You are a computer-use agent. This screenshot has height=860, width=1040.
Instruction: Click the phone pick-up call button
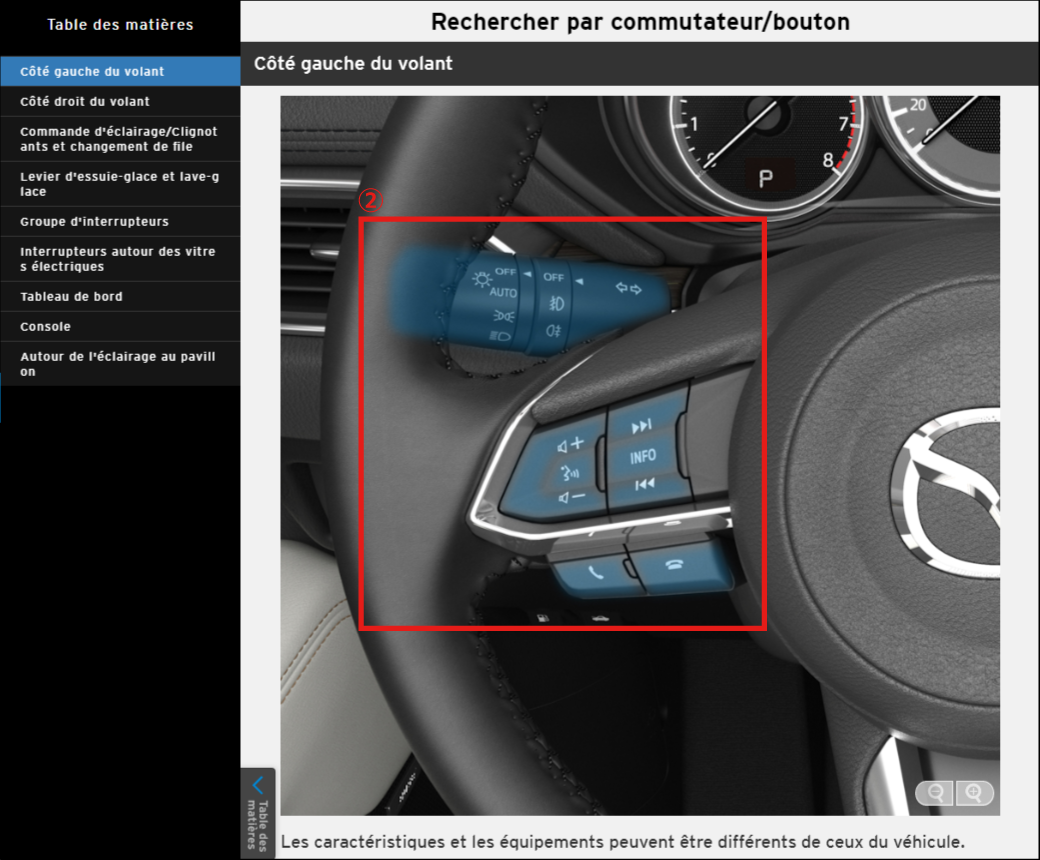(x=596, y=574)
